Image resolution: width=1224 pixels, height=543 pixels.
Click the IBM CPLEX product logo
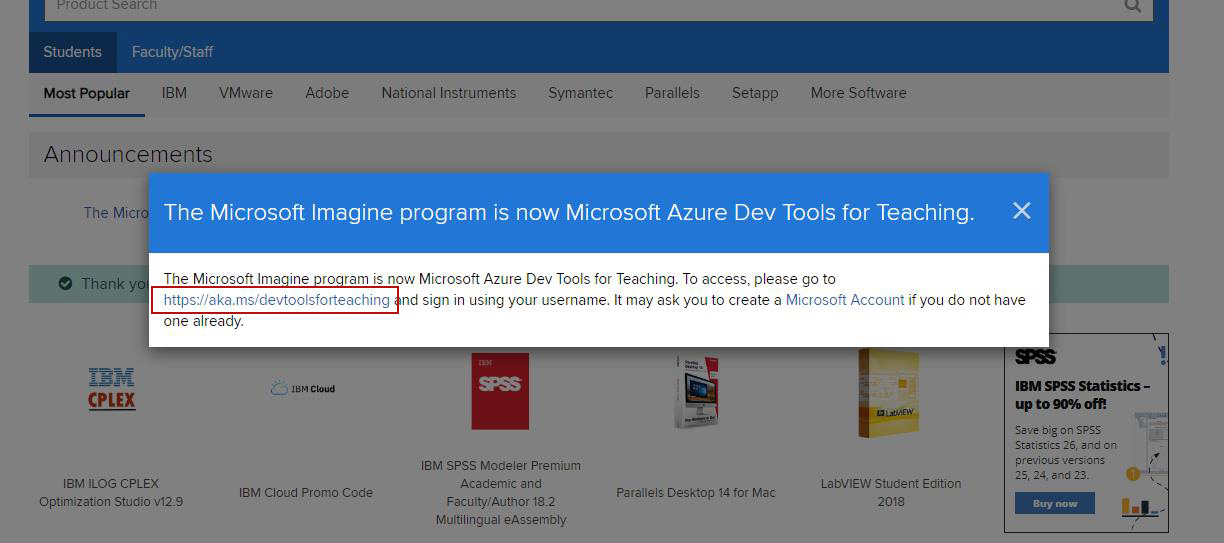[x=111, y=389]
